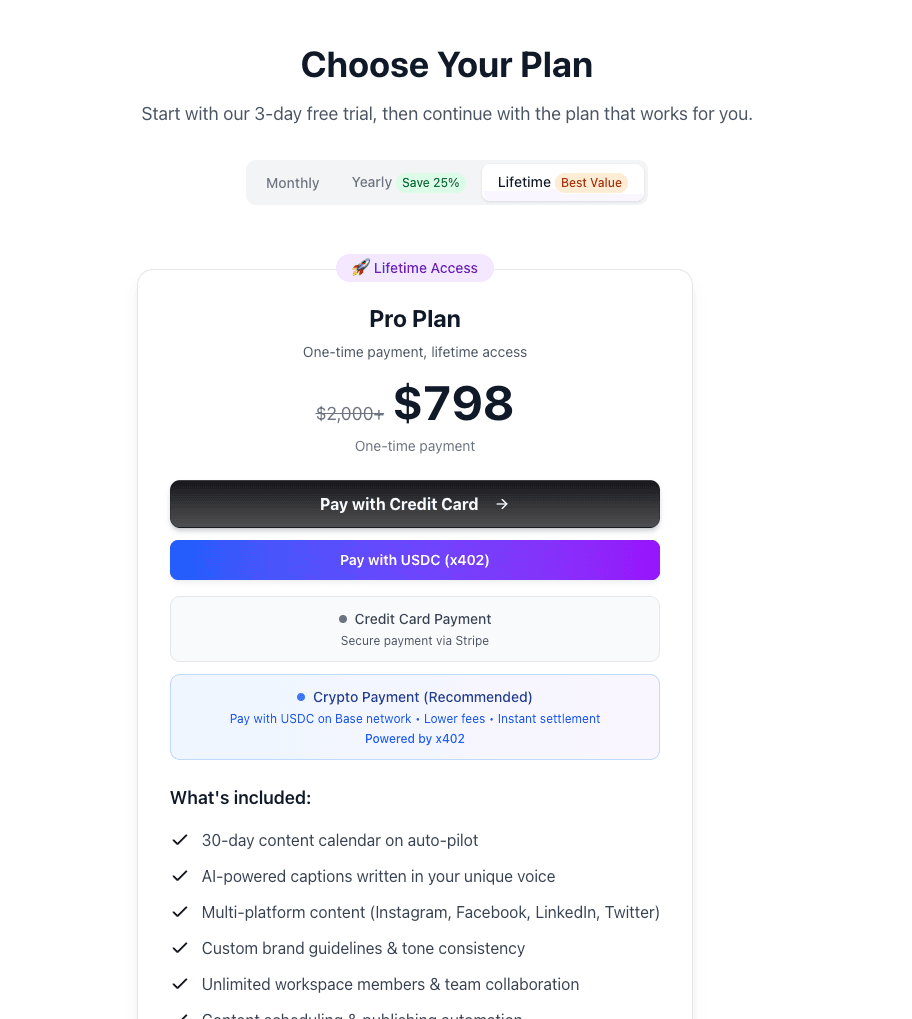The height and width of the screenshot is (1019, 912).
Task: Select the Credit Card Payment option
Action: point(414,628)
